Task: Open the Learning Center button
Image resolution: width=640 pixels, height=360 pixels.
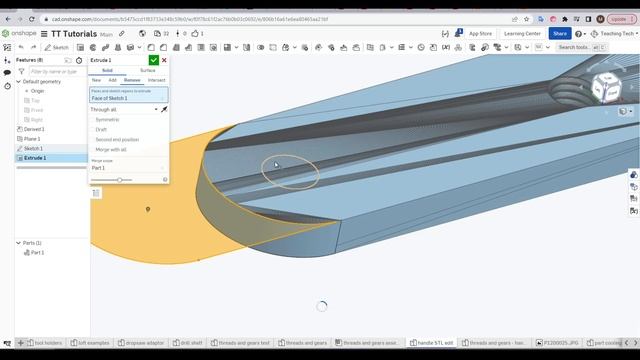Action: tap(522, 33)
